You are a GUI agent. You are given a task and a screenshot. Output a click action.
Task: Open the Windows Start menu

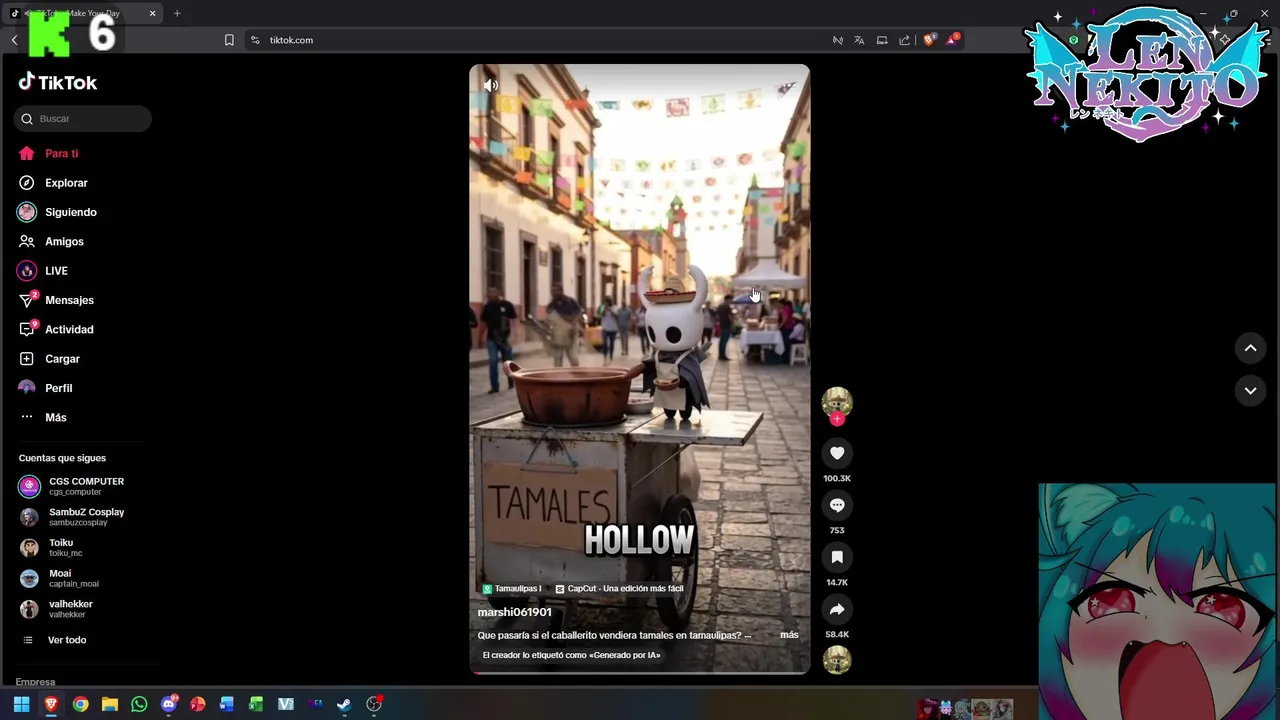(21, 704)
